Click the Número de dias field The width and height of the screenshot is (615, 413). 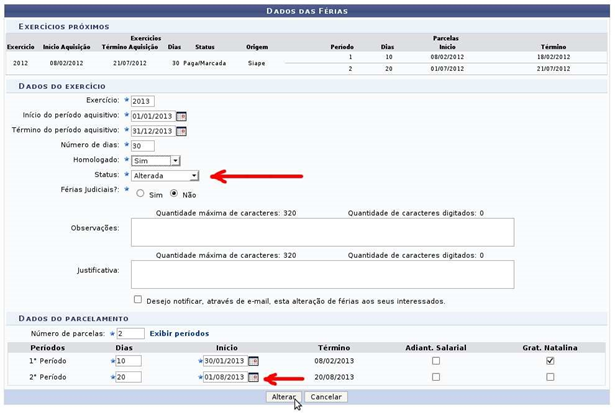[143, 146]
